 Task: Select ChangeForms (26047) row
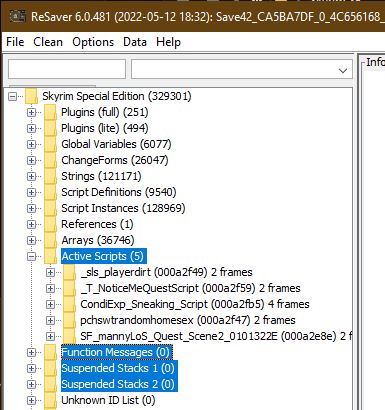tap(115, 160)
